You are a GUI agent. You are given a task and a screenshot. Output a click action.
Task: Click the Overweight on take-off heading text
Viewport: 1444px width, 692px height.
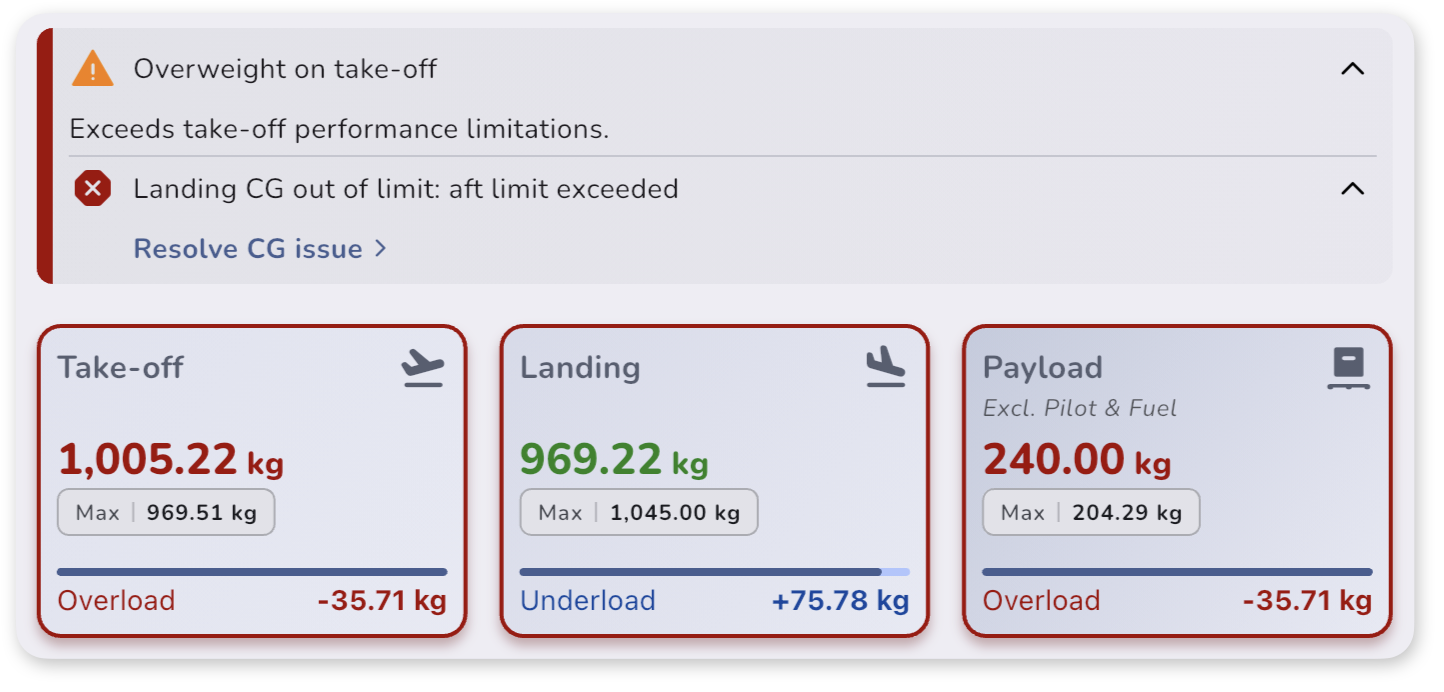285,69
